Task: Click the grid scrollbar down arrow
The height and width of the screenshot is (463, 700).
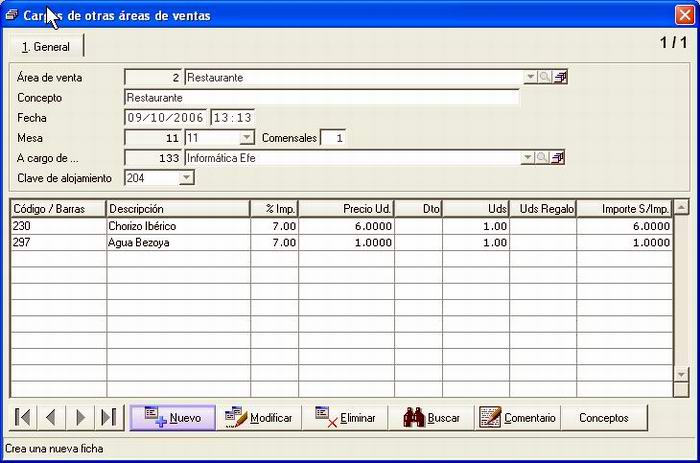Action: [681, 375]
